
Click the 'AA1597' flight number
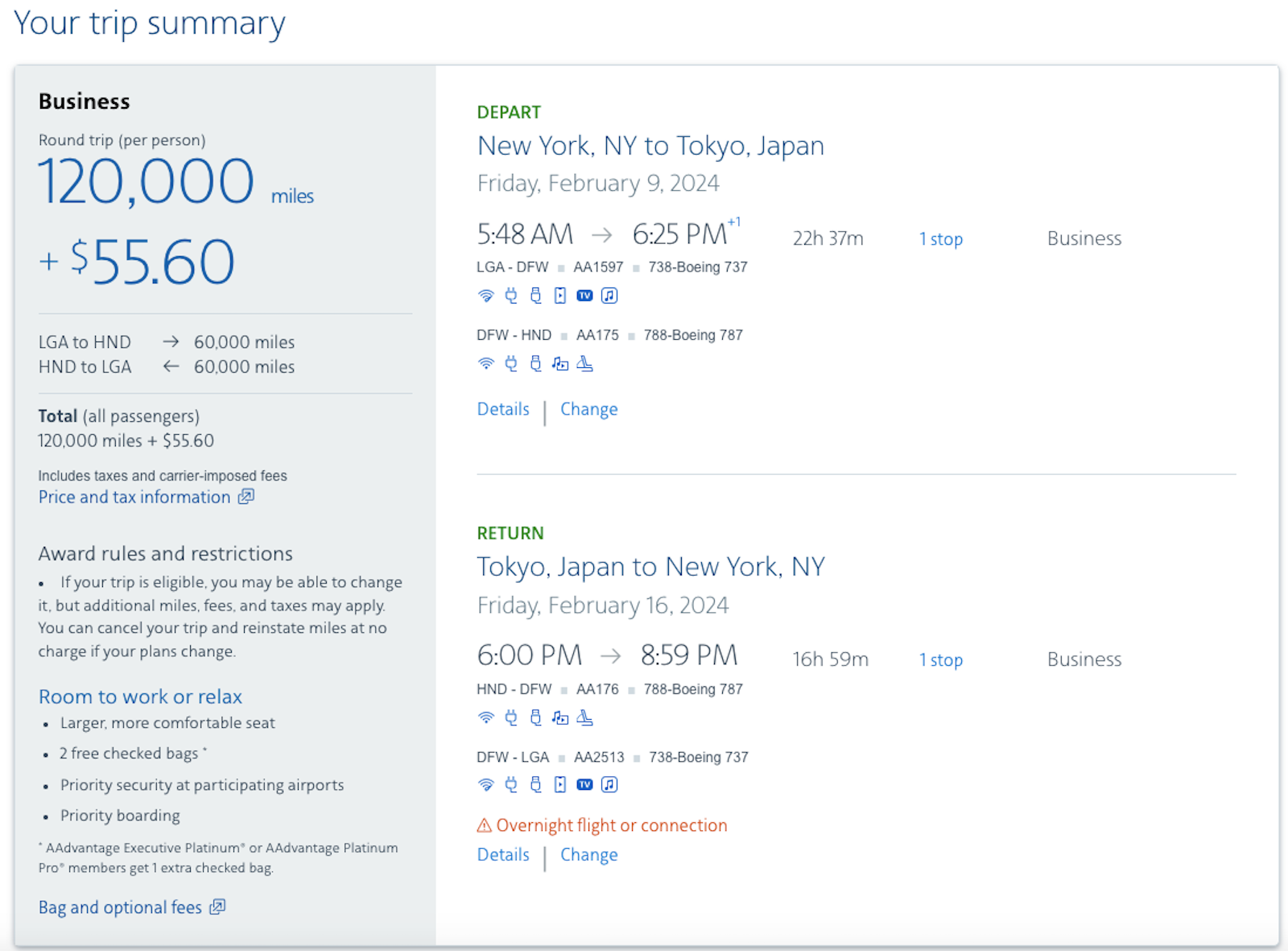pyautogui.click(x=598, y=267)
